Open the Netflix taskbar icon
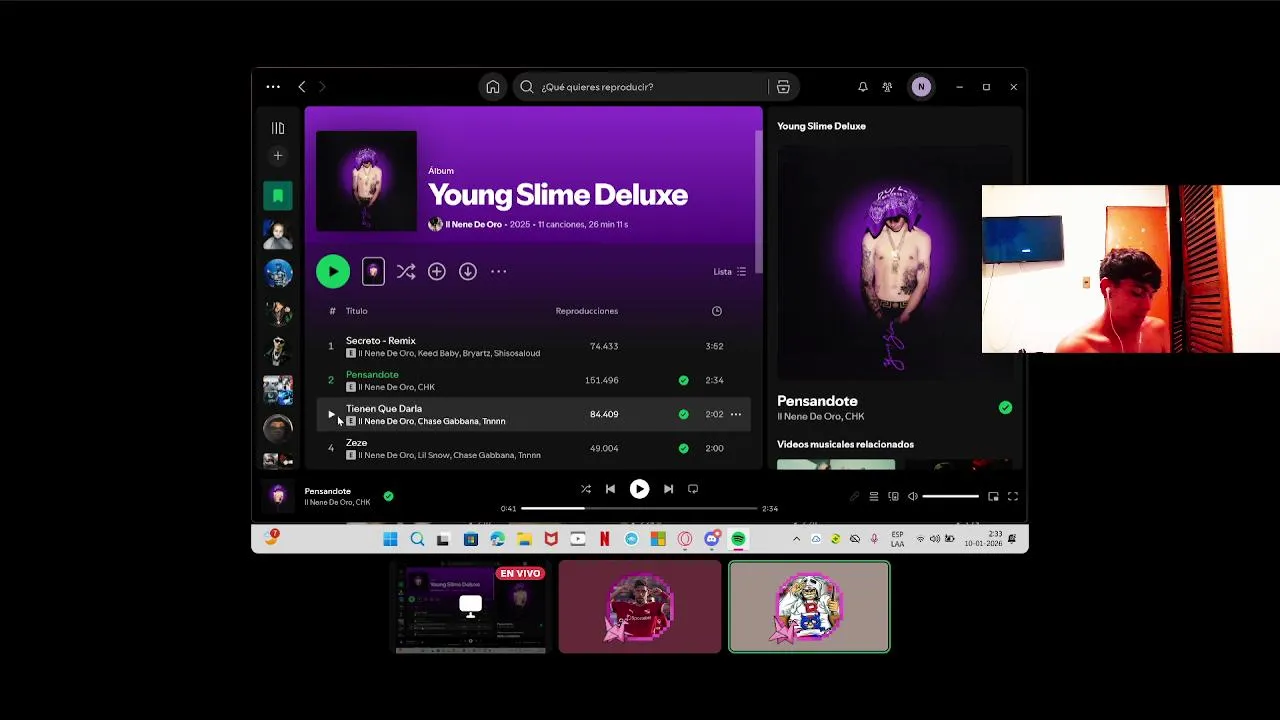Screen dimensions: 1280x720 pyautogui.click(x=604, y=539)
